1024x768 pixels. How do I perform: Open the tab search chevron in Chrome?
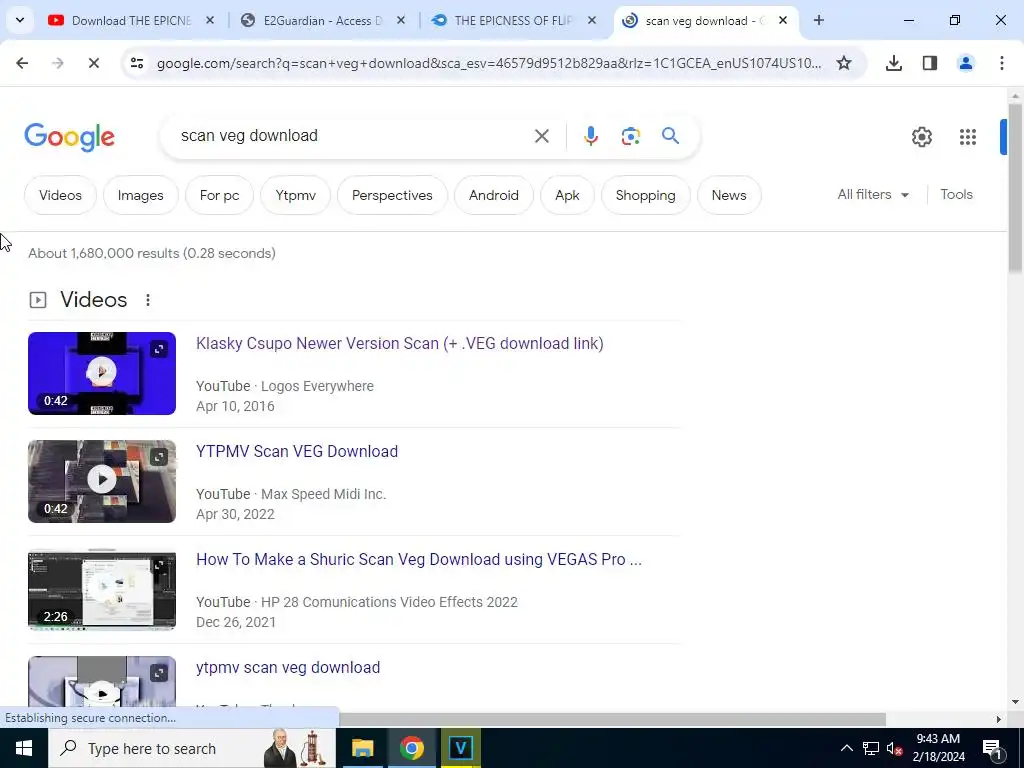(x=20, y=20)
